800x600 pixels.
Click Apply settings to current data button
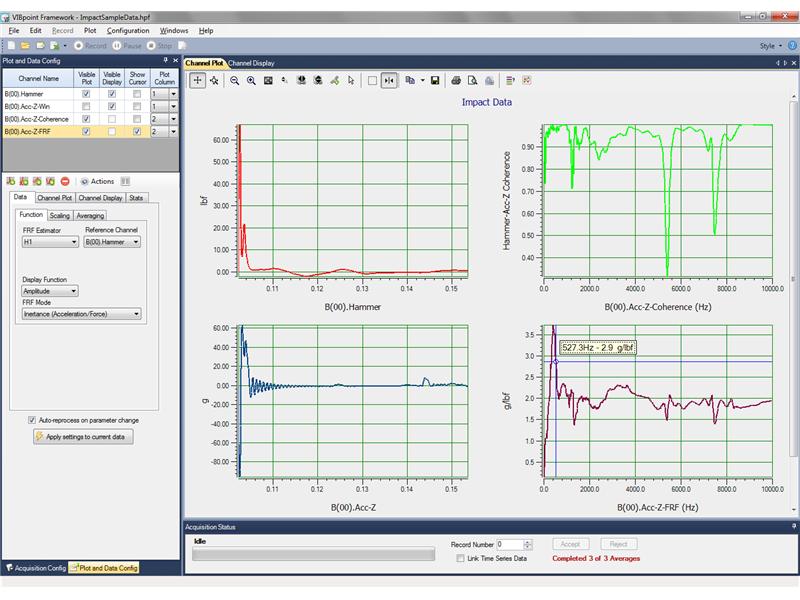83,437
